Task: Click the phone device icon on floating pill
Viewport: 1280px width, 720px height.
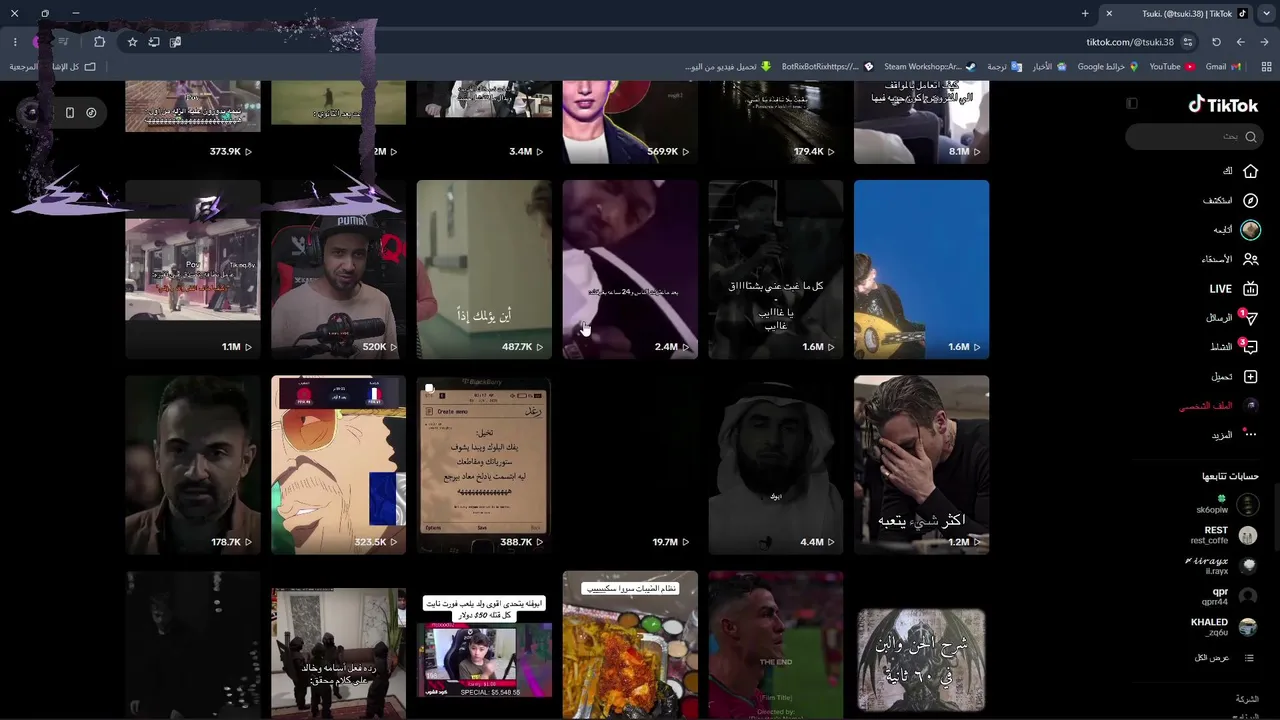Action: [70, 113]
